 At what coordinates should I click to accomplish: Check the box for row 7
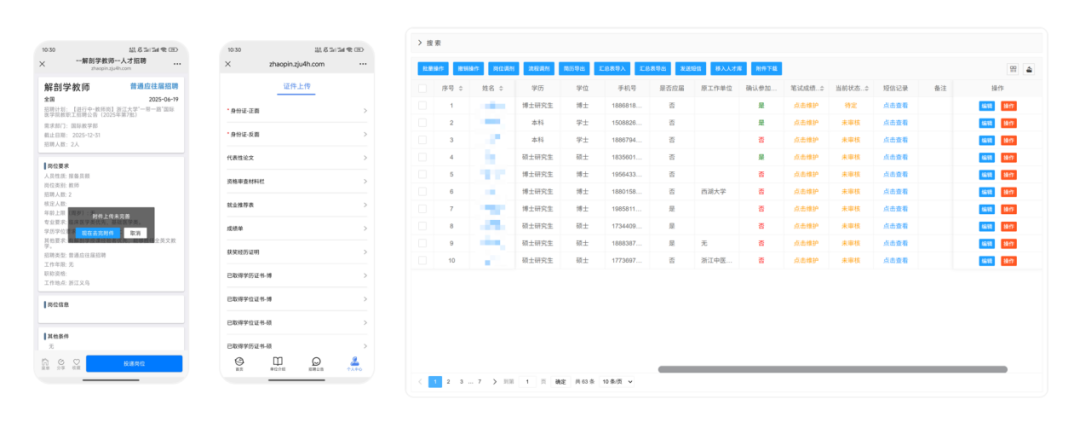[422, 209]
